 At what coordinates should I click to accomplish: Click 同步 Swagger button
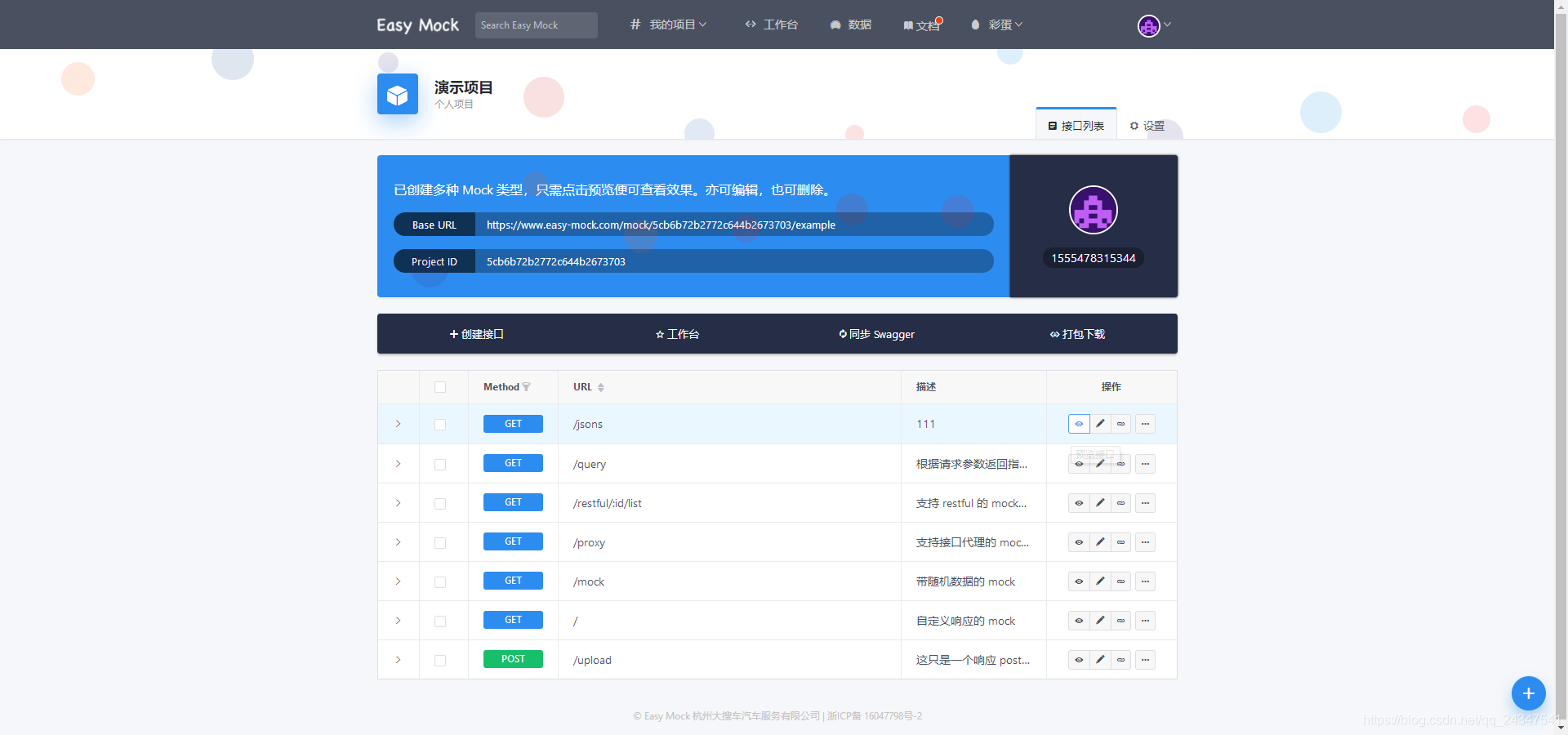point(877,334)
